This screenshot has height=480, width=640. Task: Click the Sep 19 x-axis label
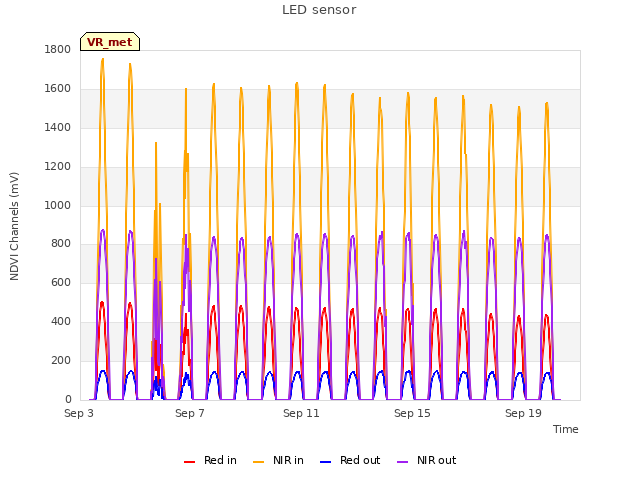(523, 413)
